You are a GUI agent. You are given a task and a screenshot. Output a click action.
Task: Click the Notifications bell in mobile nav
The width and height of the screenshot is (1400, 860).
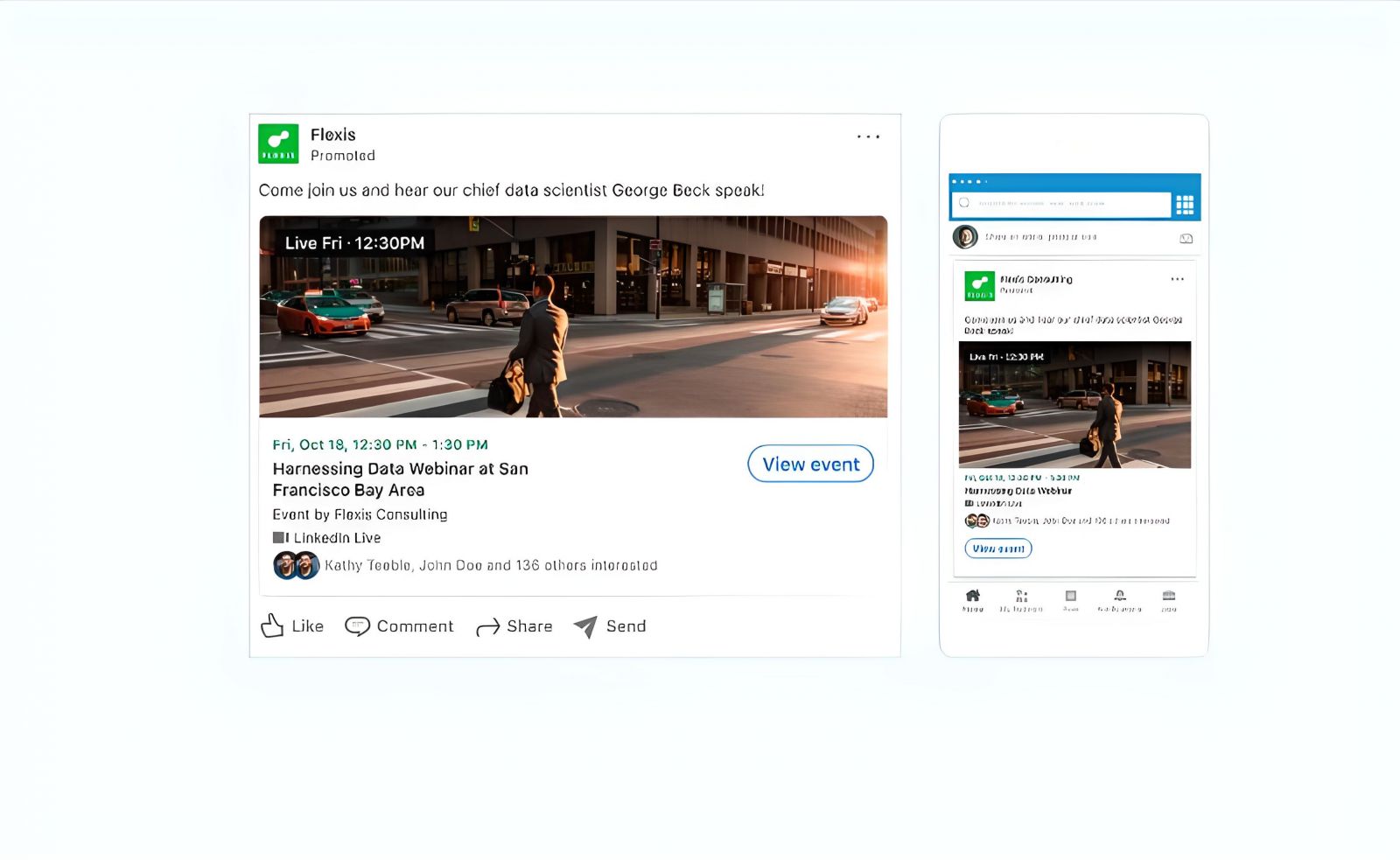coord(1119,596)
